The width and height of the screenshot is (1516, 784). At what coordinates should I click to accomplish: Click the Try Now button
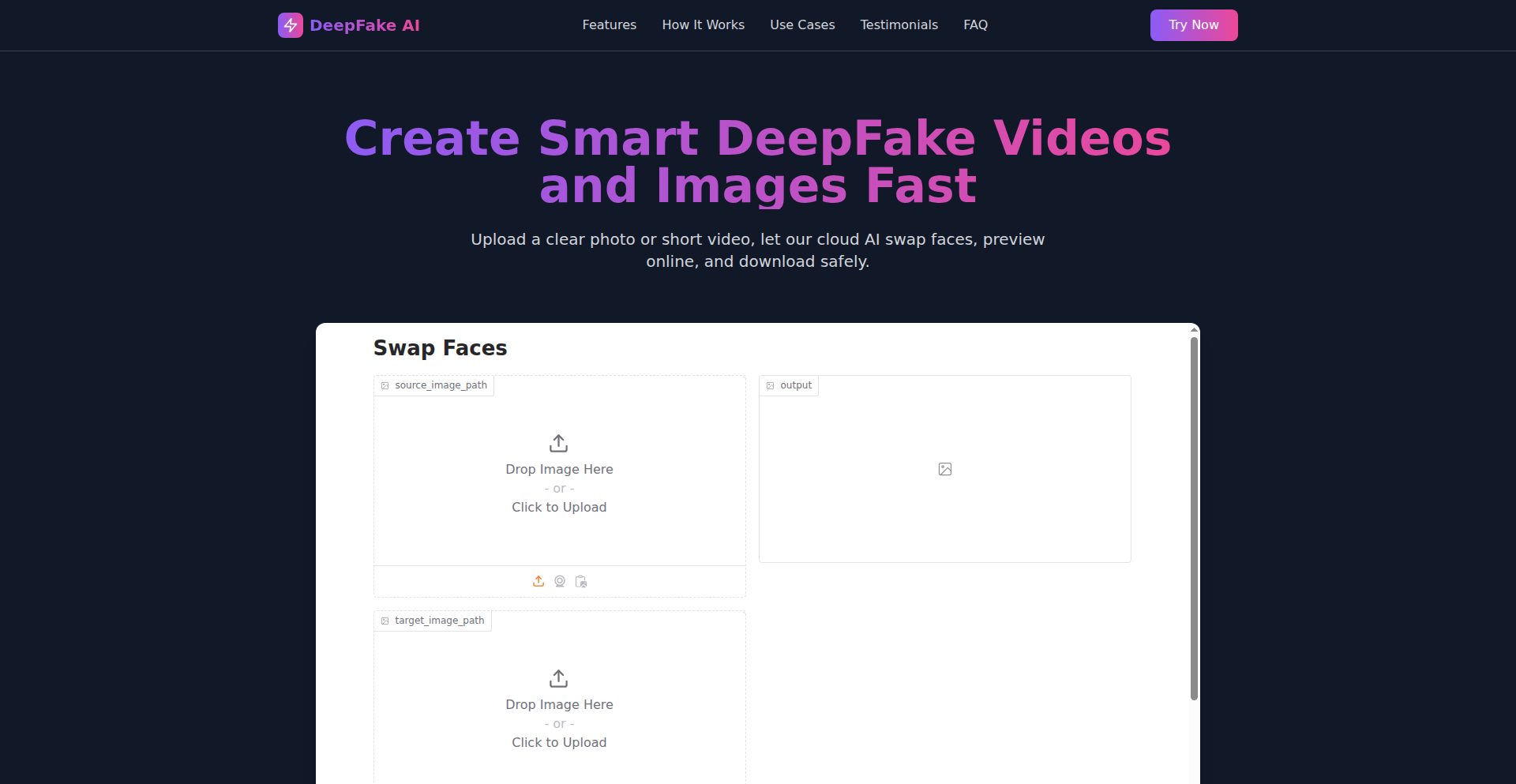pyautogui.click(x=1194, y=25)
